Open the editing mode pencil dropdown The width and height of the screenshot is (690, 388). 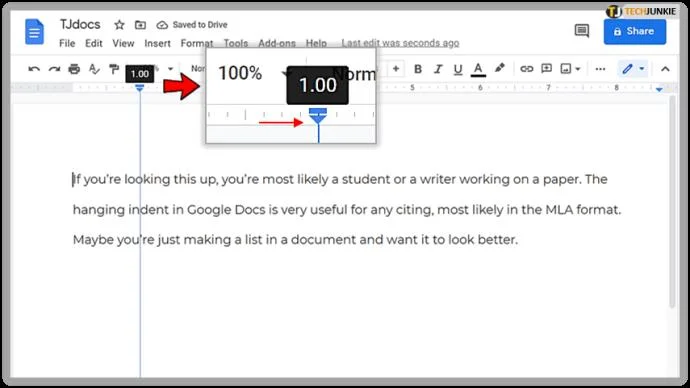pyautogui.click(x=633, y=69)
